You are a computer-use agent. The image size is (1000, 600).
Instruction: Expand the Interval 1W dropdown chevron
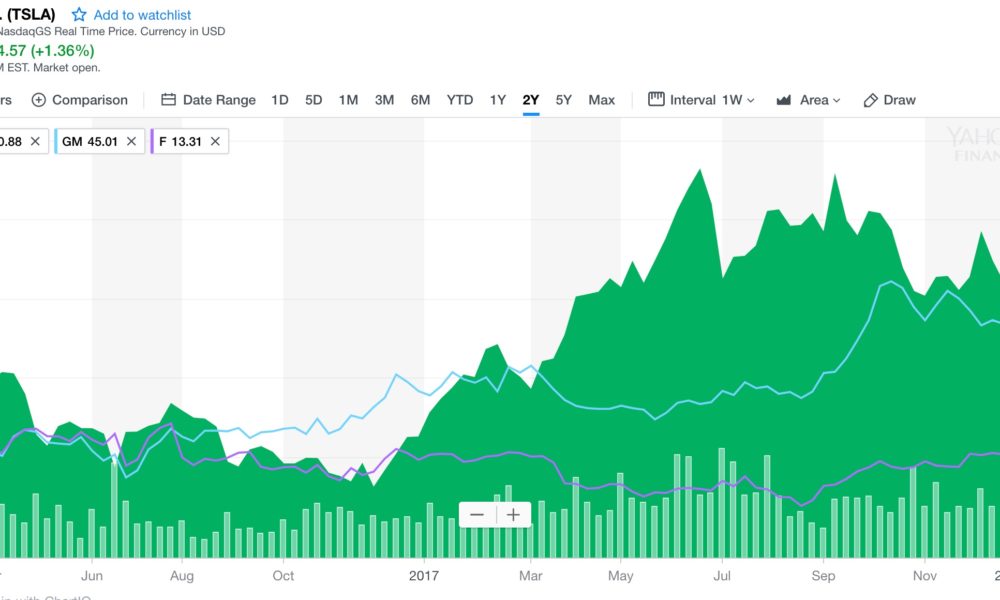pyautogui.click(x=751, y=101)
